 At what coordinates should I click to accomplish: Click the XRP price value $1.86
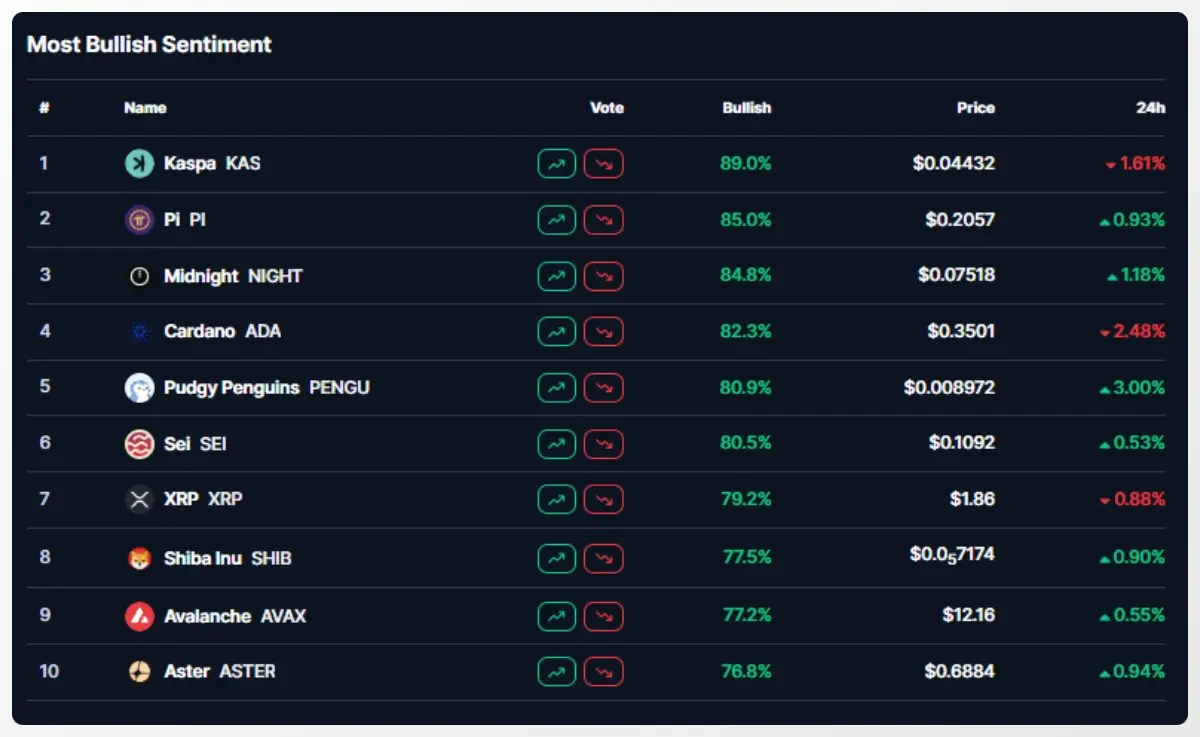[x=972, y=499]
